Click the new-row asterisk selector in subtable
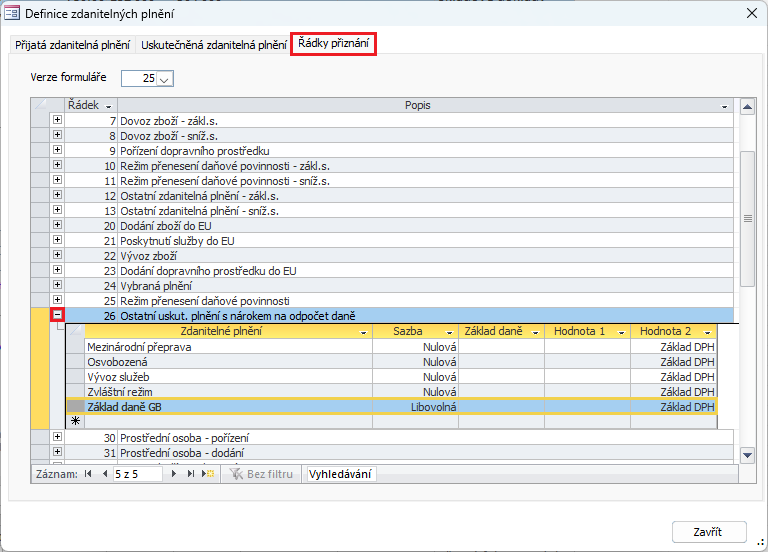This screenshot has height=552, width=768. (75, 422)
